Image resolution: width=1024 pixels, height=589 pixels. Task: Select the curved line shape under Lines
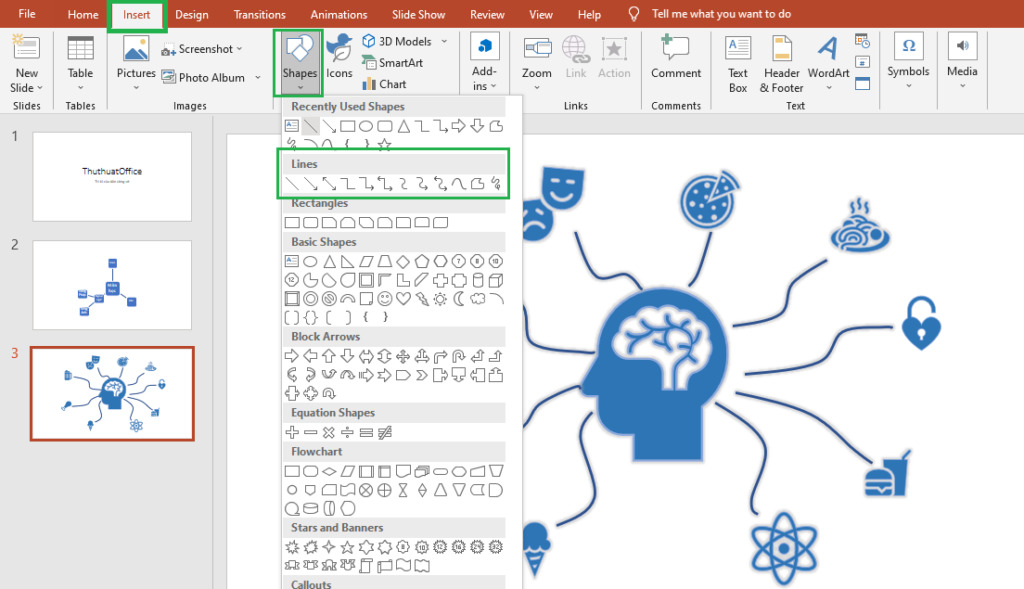coord(458,182)
